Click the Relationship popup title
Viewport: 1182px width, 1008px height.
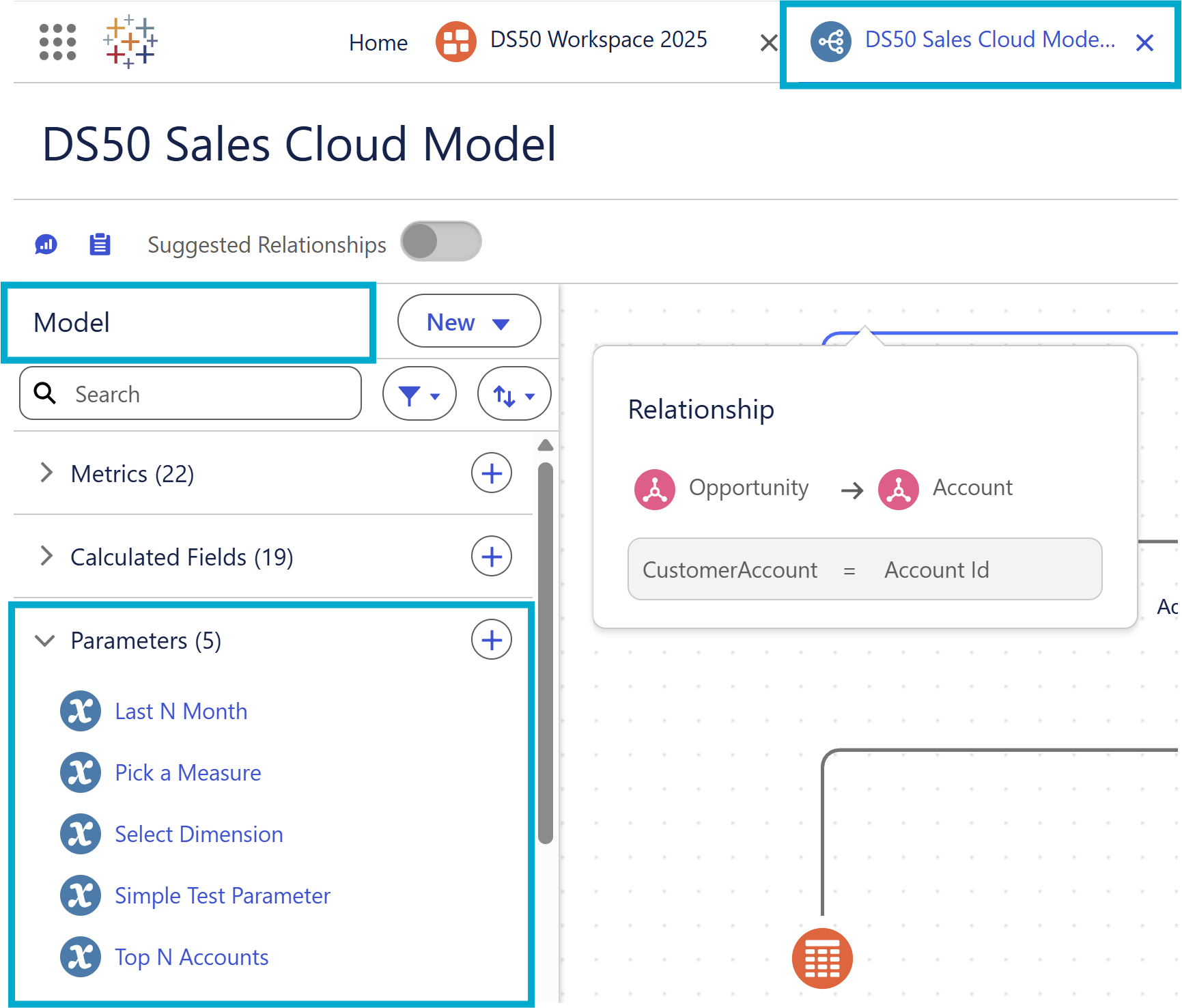coord(701,409)
